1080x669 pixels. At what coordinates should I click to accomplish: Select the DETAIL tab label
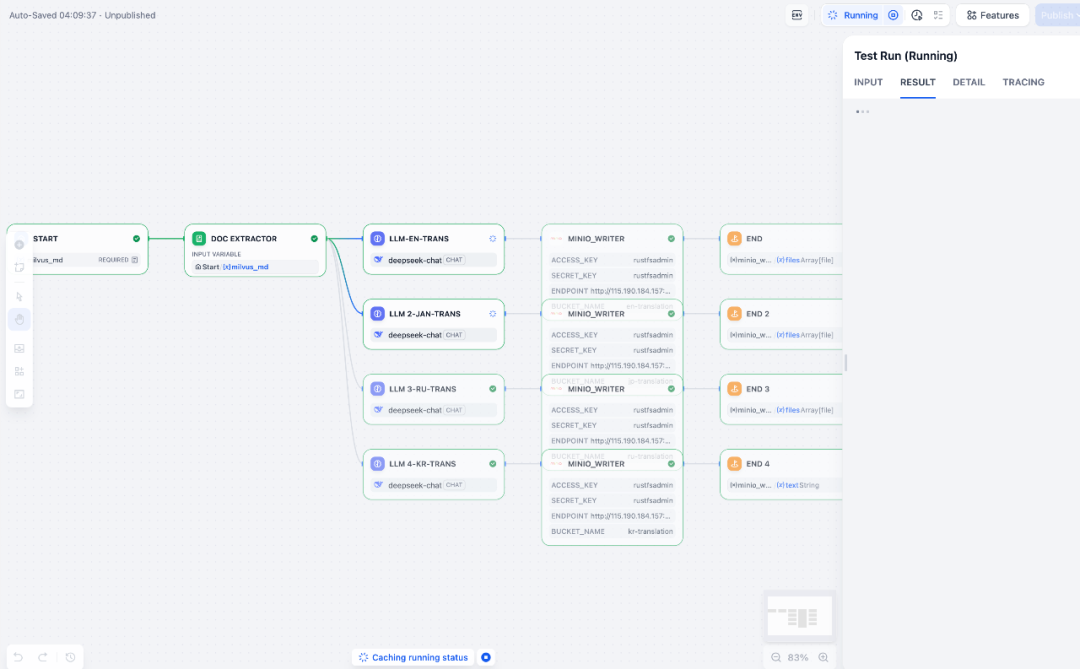969,82
